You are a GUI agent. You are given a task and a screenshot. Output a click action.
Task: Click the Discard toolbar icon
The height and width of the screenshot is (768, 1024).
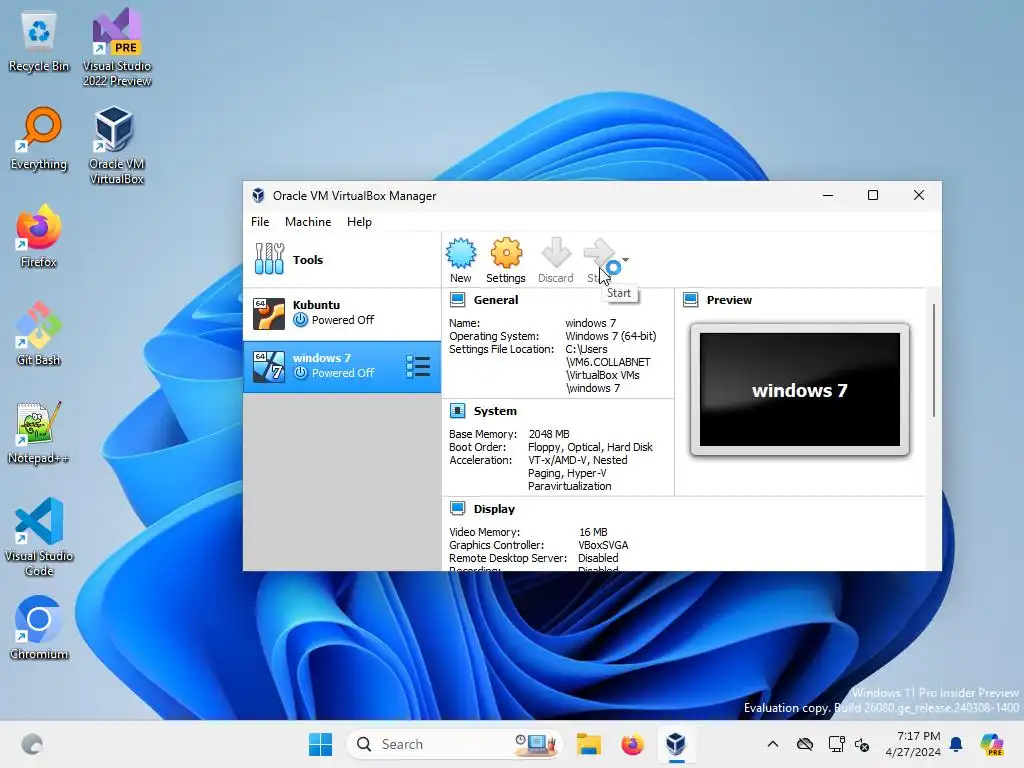point(556,260)
